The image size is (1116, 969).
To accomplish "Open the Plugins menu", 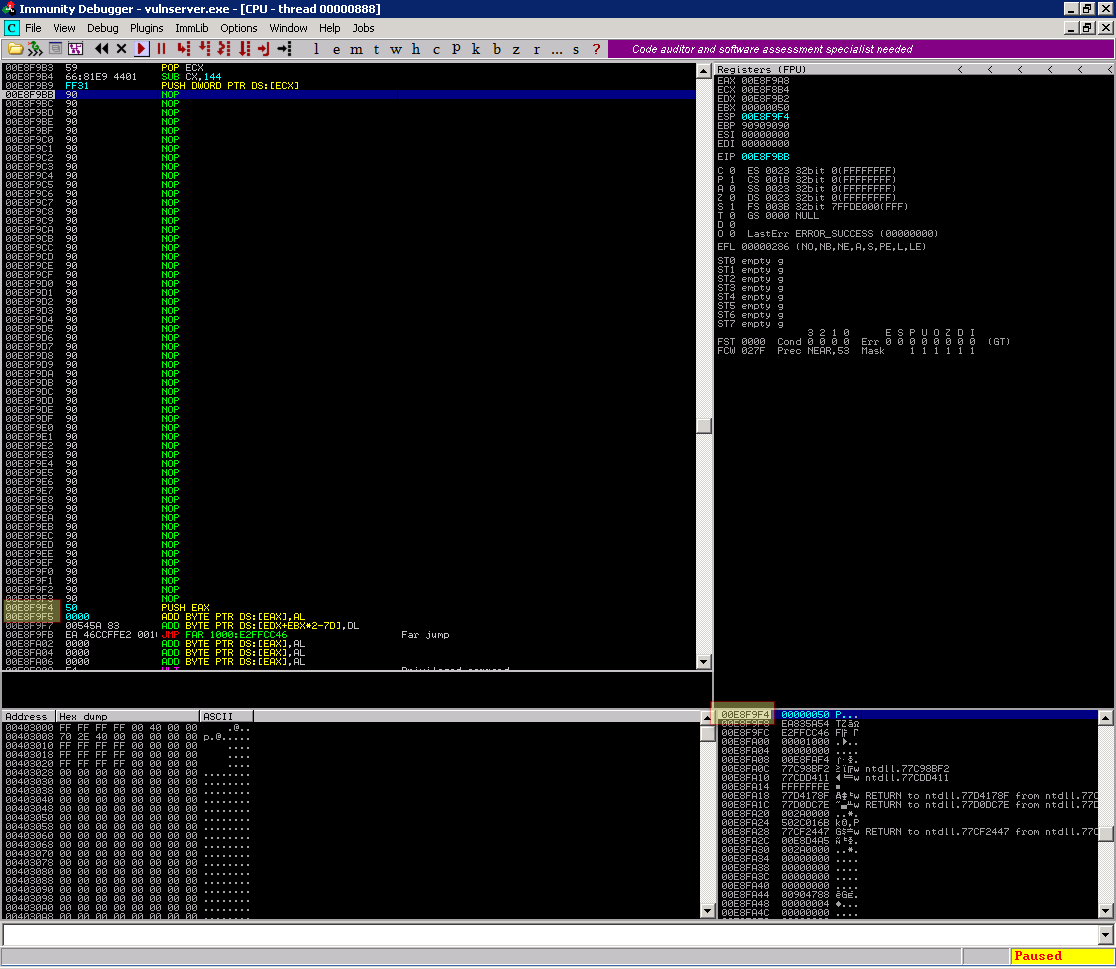I will tap(147, 28).
